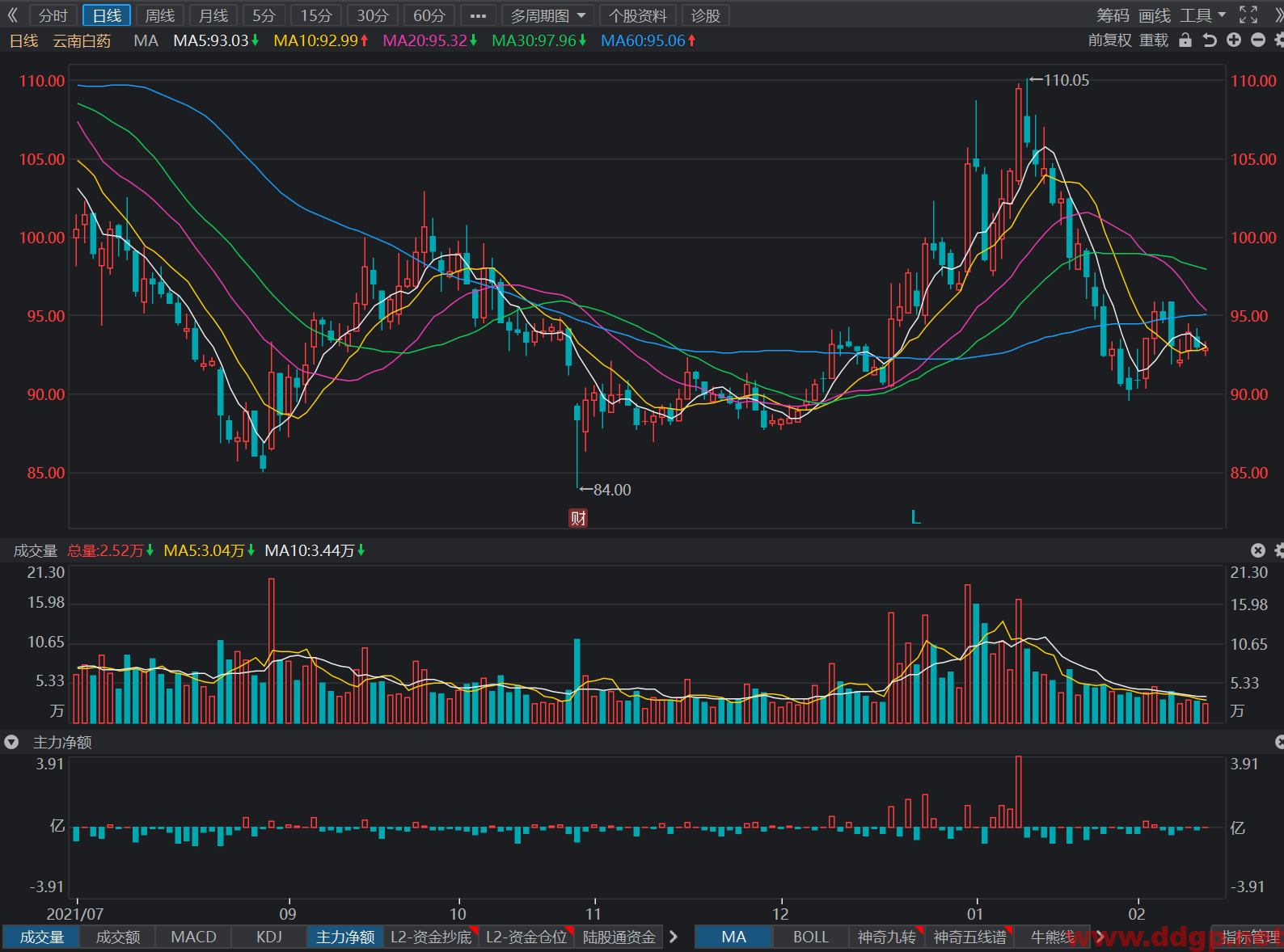This screenshot has height=952, width=1284.
Task: Click the 重载 reload button
Action: point(1154,40)
